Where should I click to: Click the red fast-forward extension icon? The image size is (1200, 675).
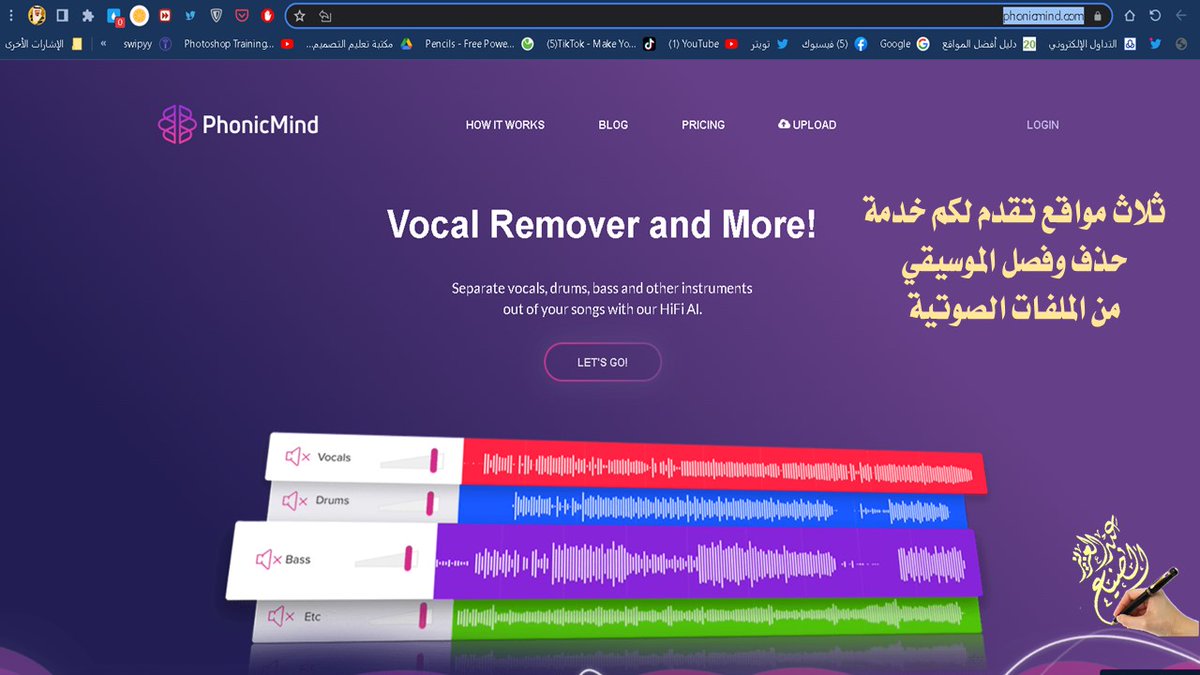click(165, 16)
